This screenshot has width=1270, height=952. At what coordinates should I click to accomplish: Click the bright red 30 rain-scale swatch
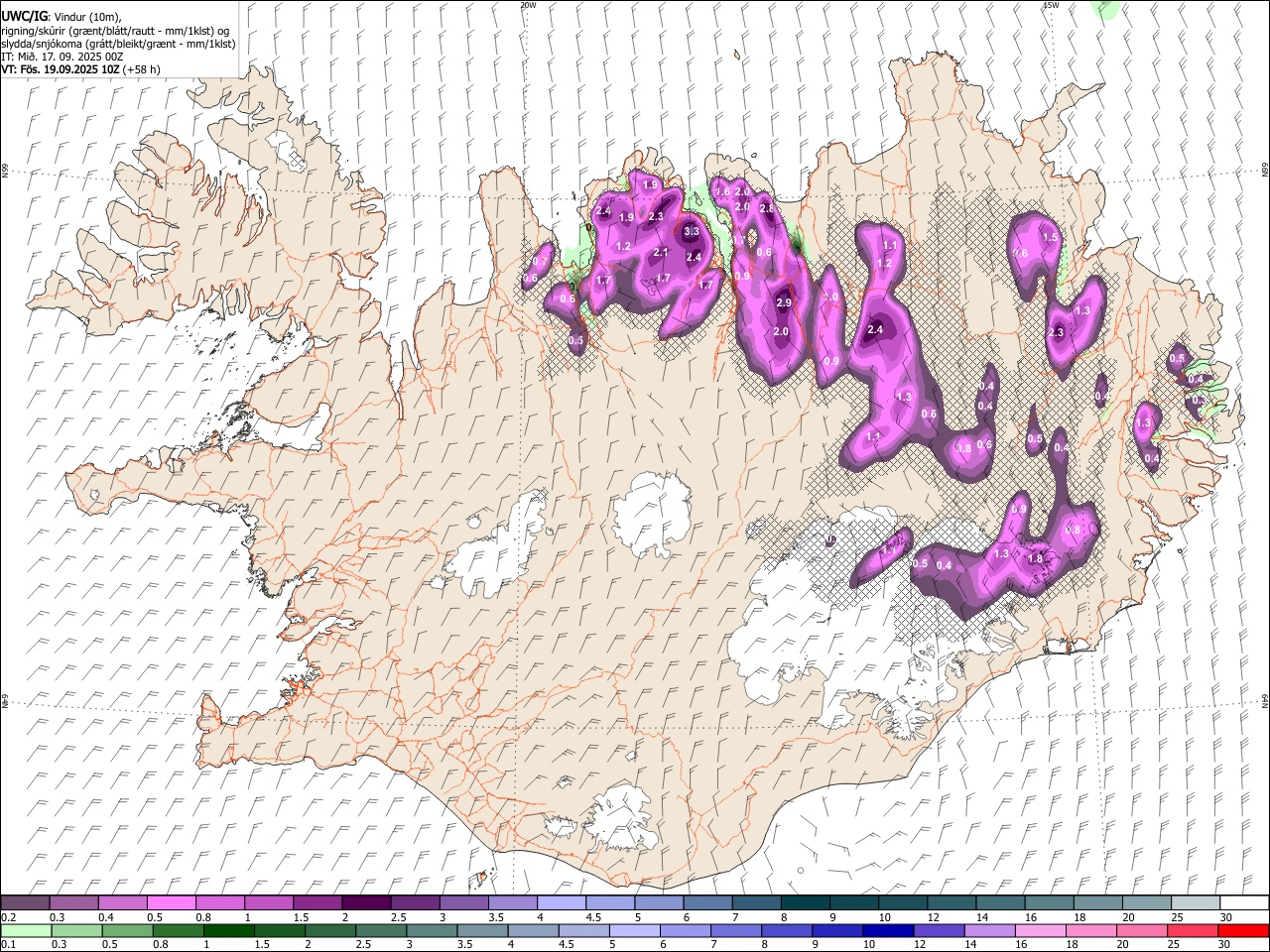[1242, 930]
